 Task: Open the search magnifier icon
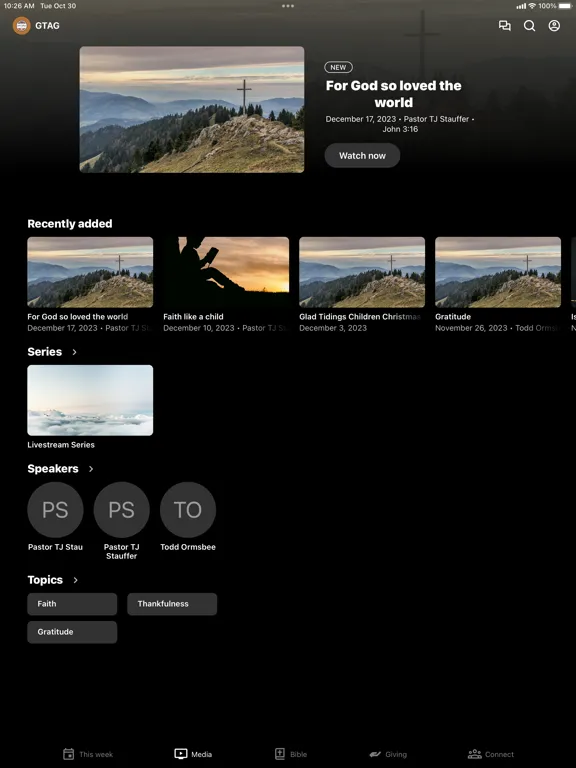click(x=529, y=25)
